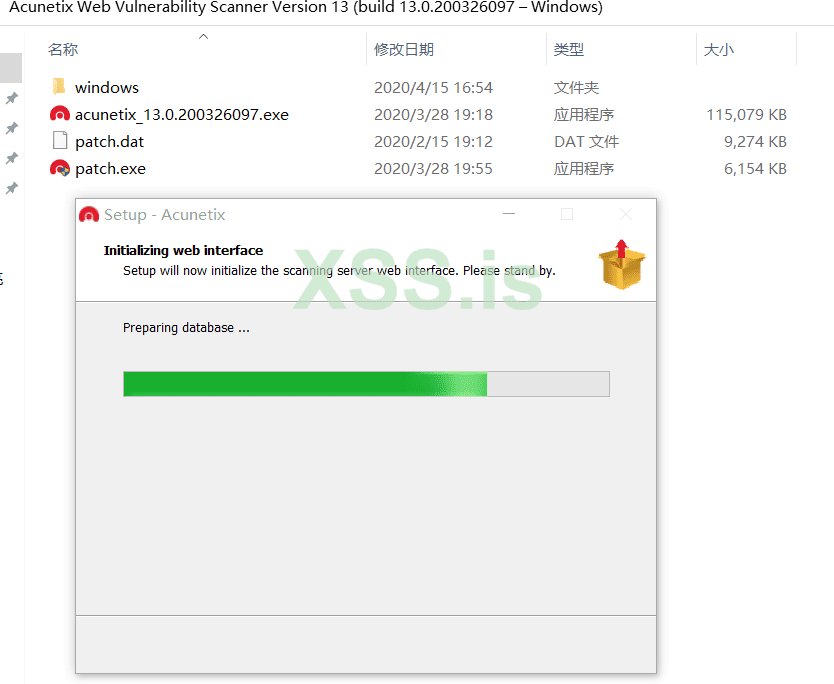Click the last pin icon in sidebar
Viewport: 834px width, 684px height.
[12, 188]
